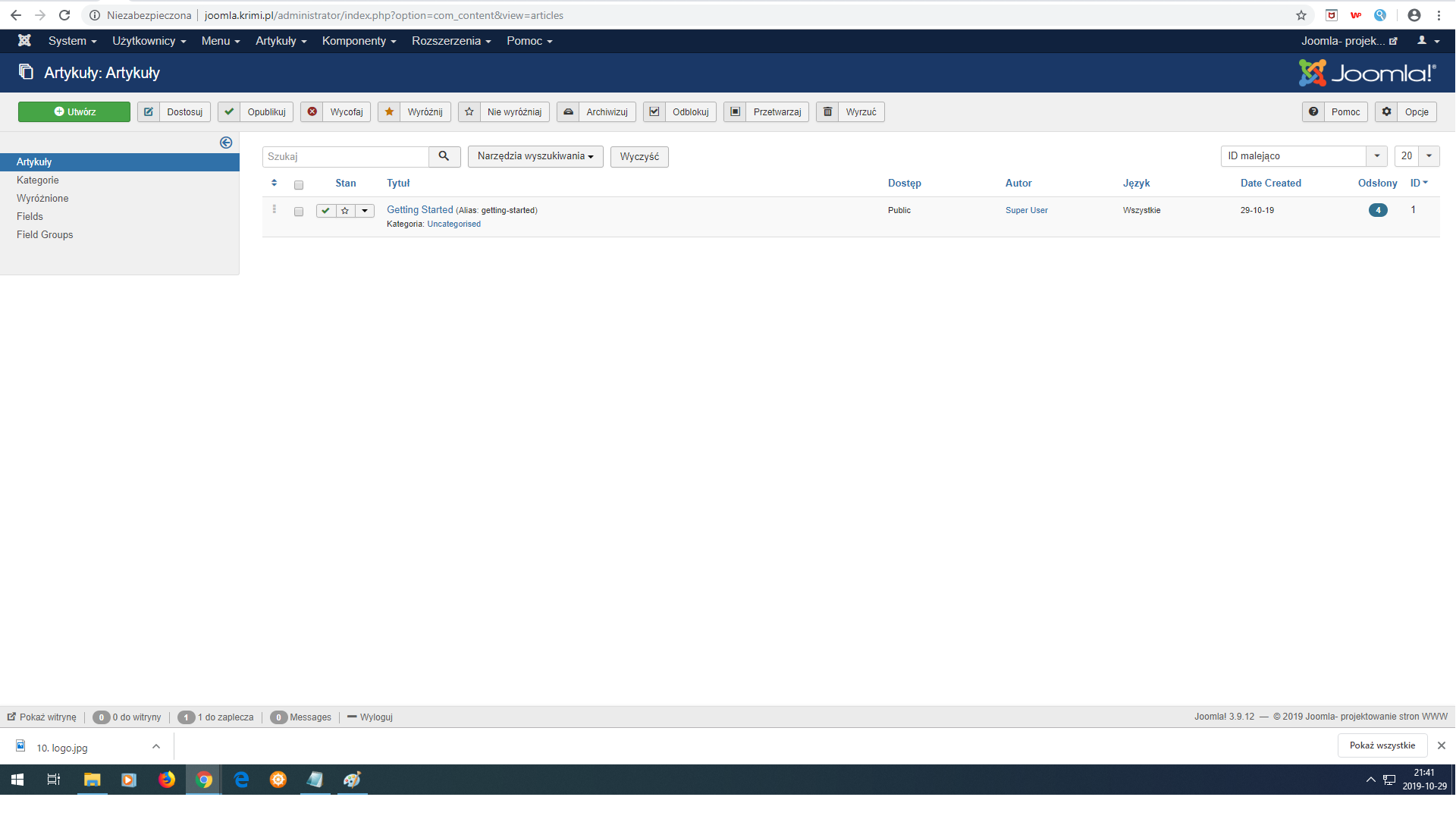Open Firefox from the Windows taskbar

(166, 780)
